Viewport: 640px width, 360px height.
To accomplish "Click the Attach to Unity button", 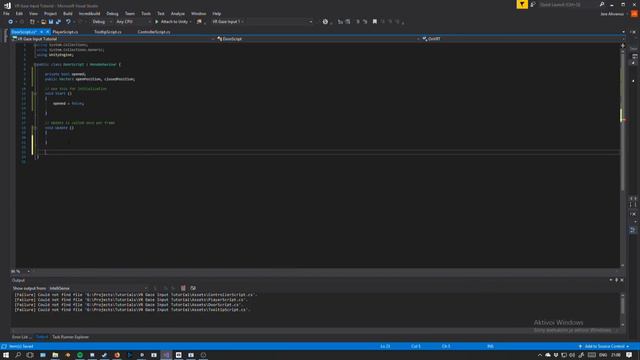I will pos(172,22).
